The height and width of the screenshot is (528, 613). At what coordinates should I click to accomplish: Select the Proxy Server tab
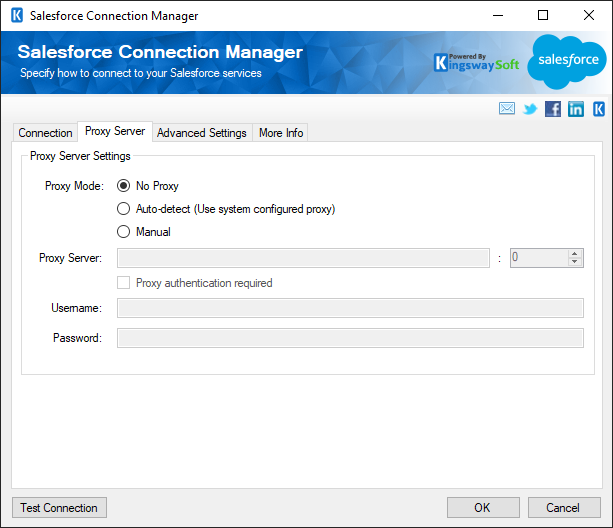coord(115,131)
